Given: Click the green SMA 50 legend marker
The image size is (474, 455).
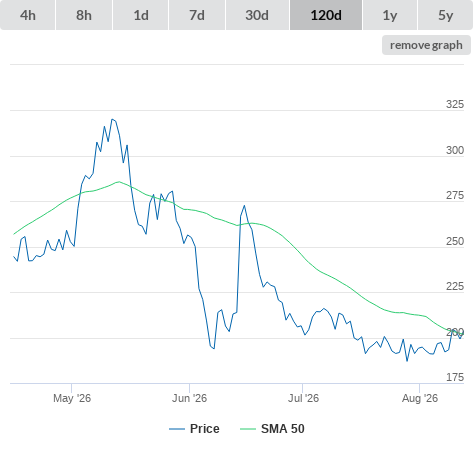Looking at the screenshot, I should pos(248,429).
